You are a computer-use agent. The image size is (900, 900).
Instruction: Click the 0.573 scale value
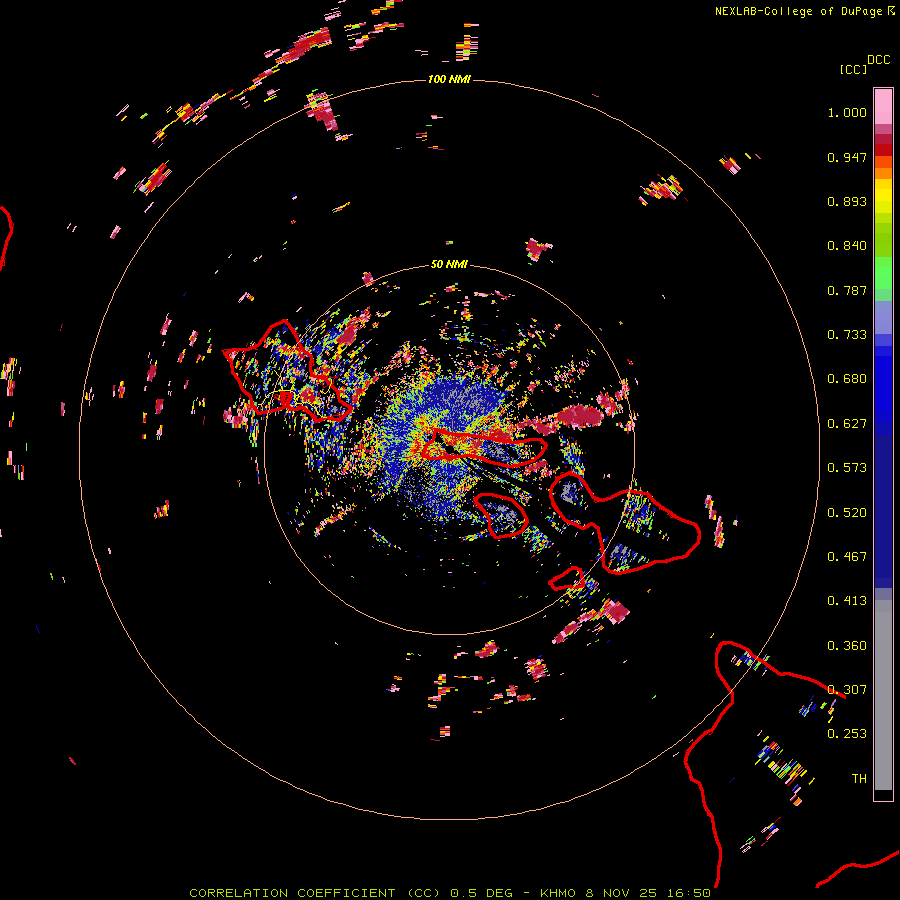(847, 468)
